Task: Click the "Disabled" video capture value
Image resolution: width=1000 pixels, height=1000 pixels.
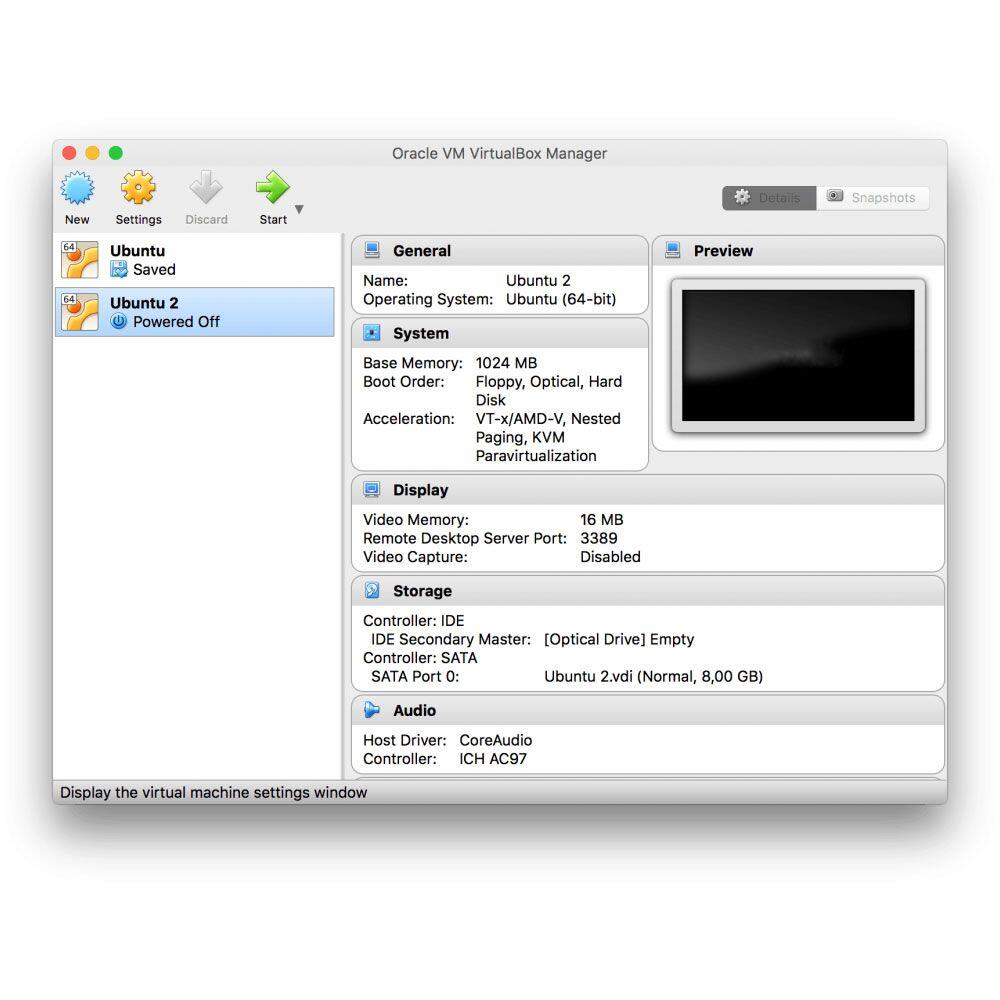Action: point(610,557)
